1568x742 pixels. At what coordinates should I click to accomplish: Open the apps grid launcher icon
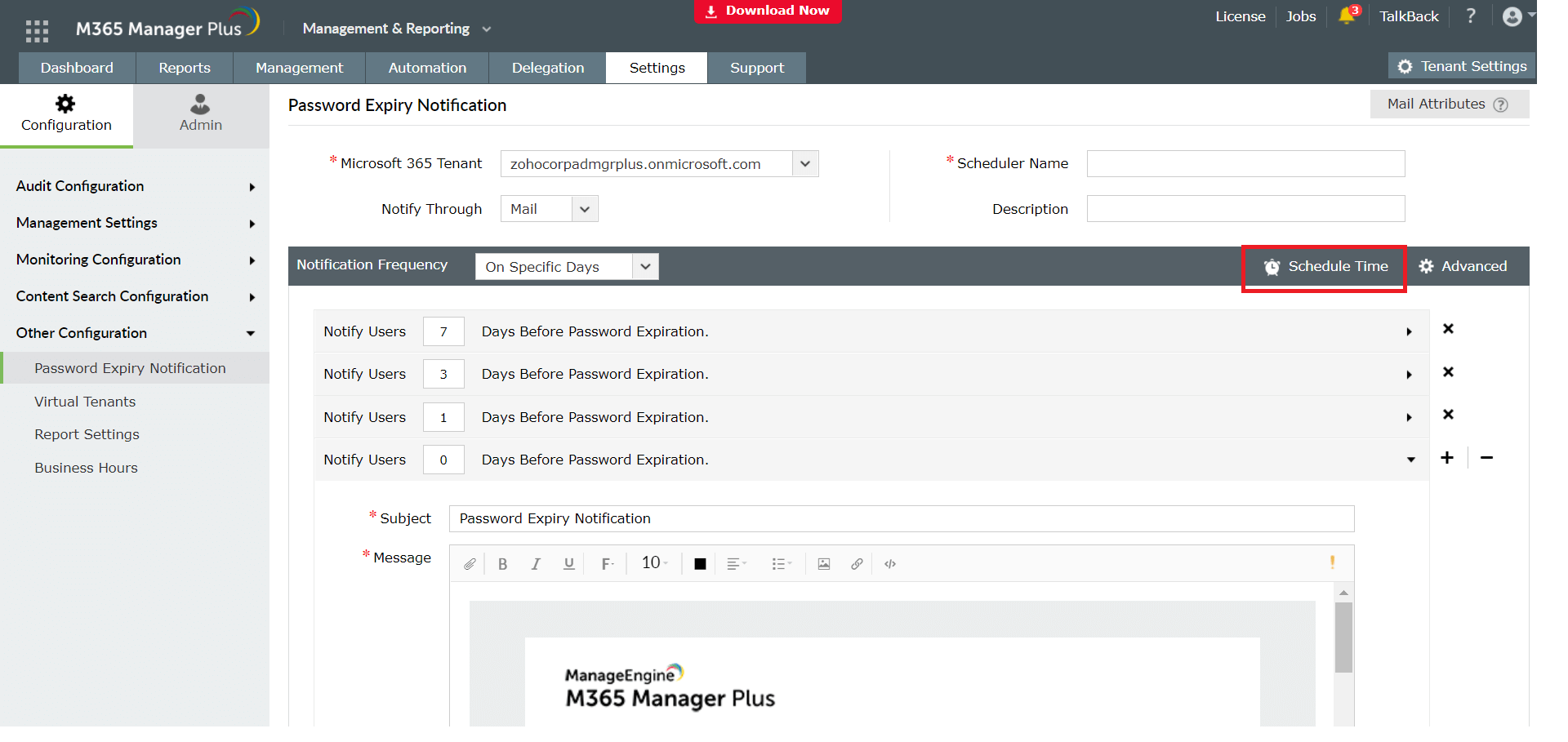coord(37,30)
